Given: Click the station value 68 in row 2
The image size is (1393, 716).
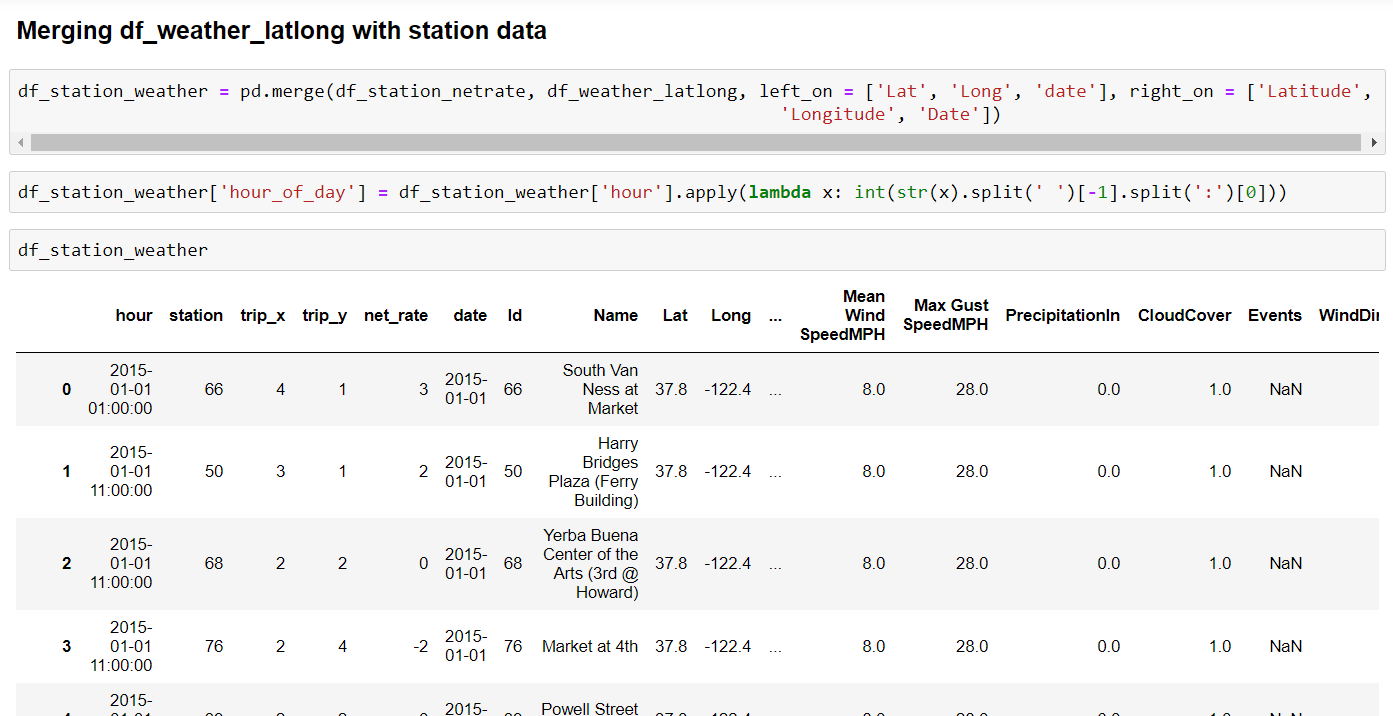Looking at the screenshot, I should point(214,564).
